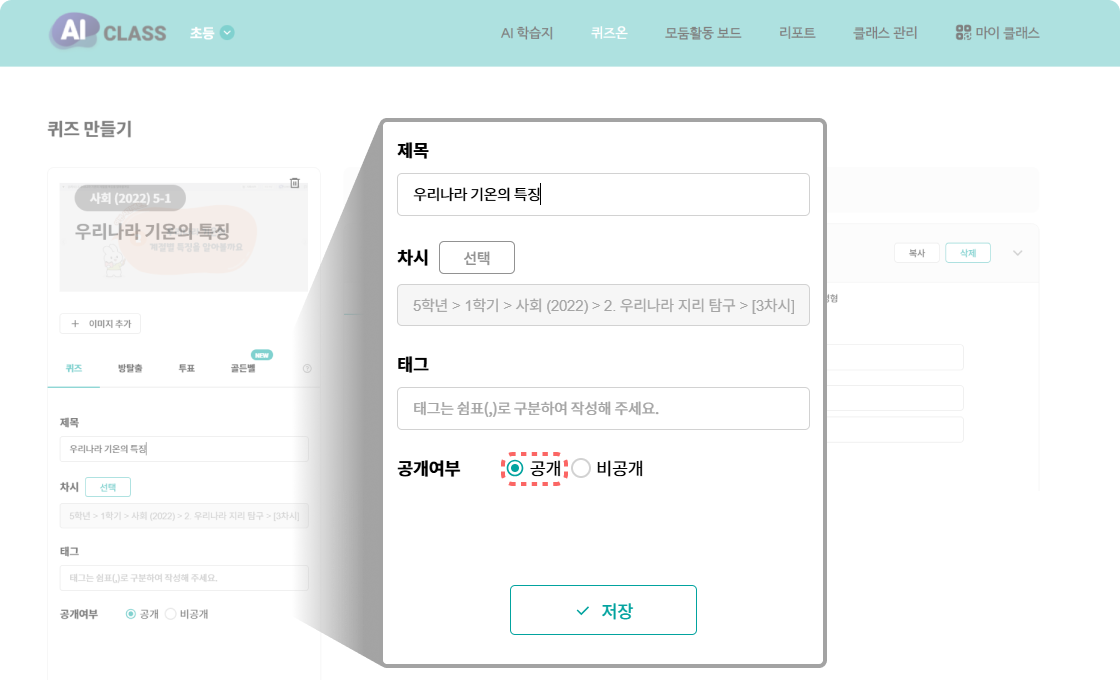The height and width of the screenshot is (680, 1120).
Task: Click the 마이 클래스 QR grid icon
Action: pyautogui.click(x=963, y=33)
